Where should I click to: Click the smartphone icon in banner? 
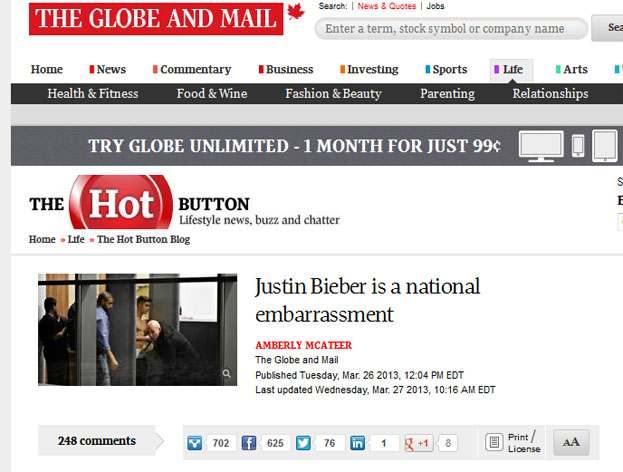pos(578,146)
